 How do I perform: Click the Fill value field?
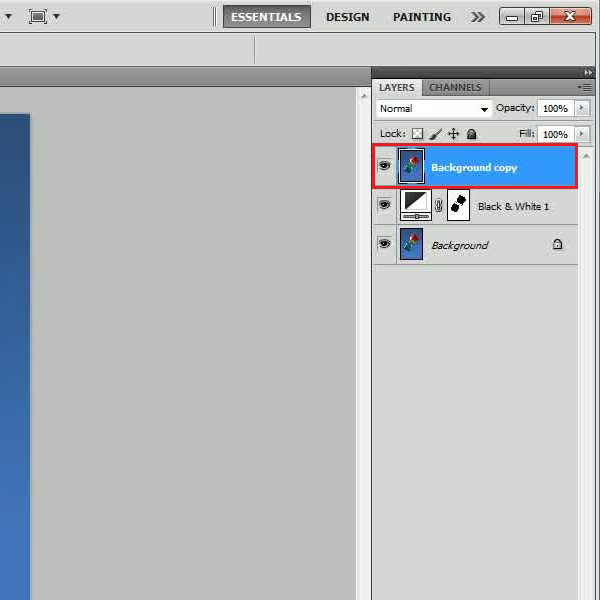pos(555,134)
